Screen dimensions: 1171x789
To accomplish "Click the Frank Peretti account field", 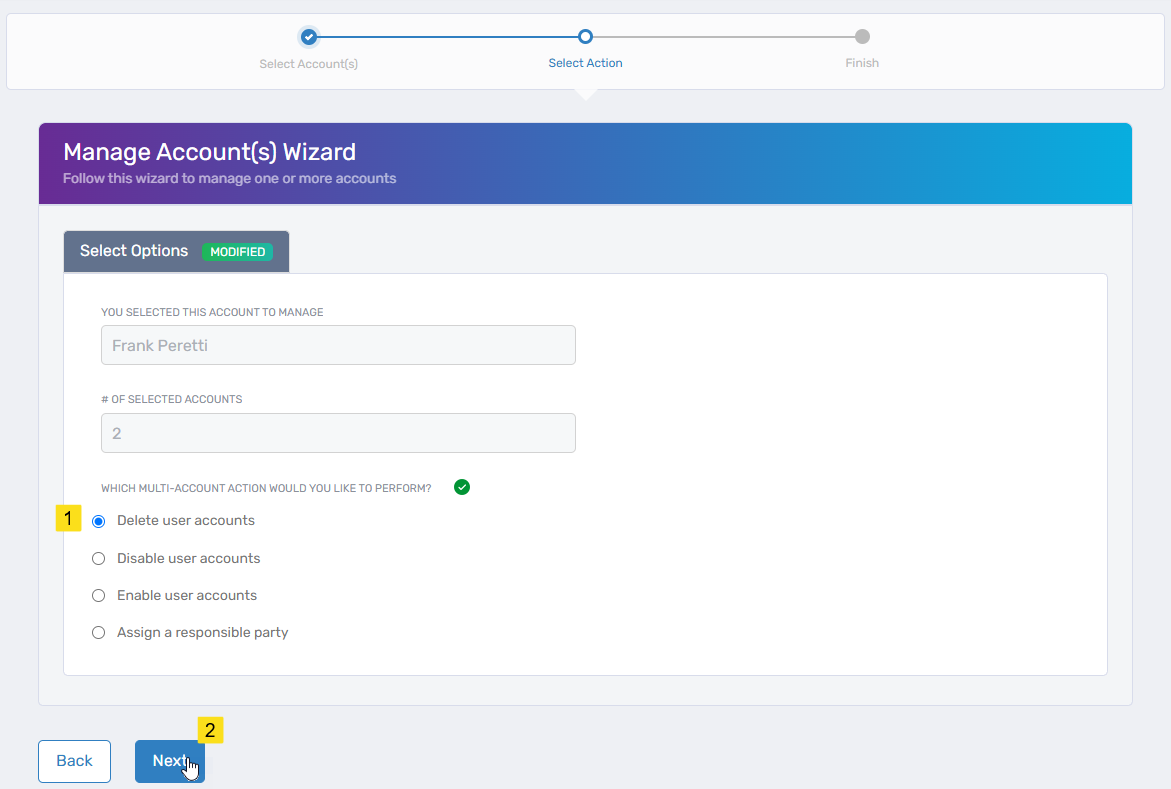I will (x=338, y=345).
